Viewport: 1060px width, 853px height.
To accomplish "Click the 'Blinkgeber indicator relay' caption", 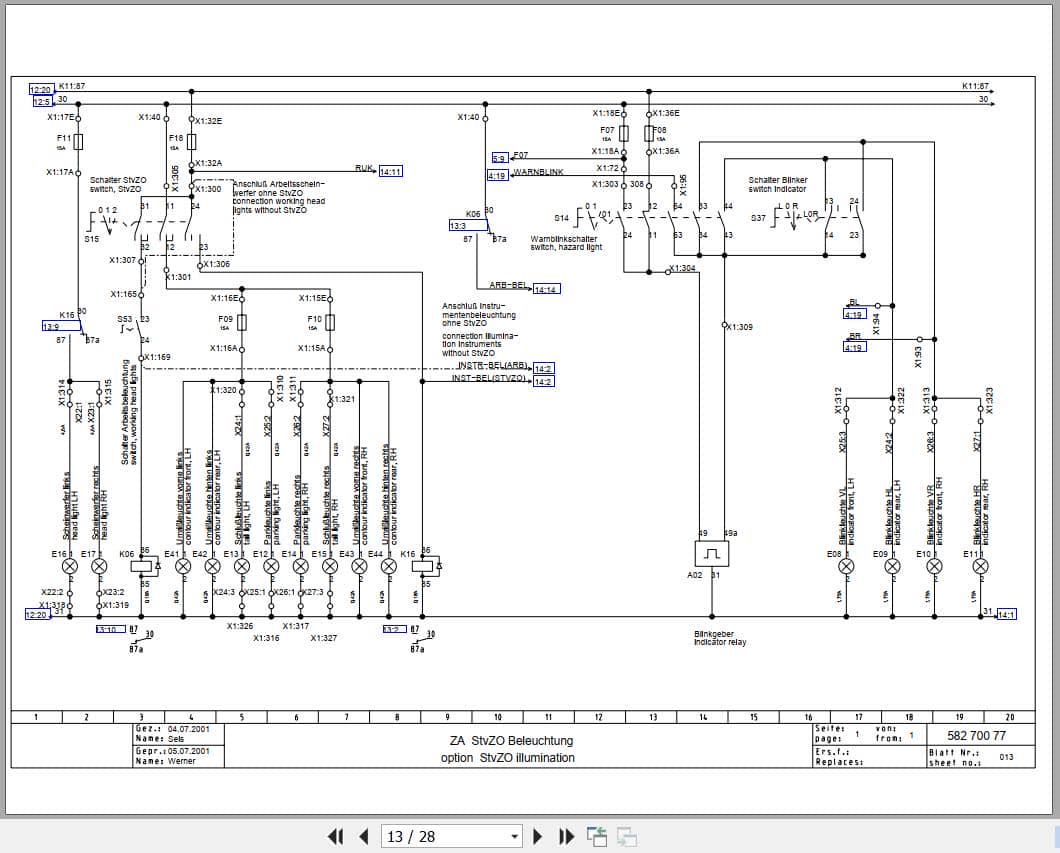I will 720,638.
